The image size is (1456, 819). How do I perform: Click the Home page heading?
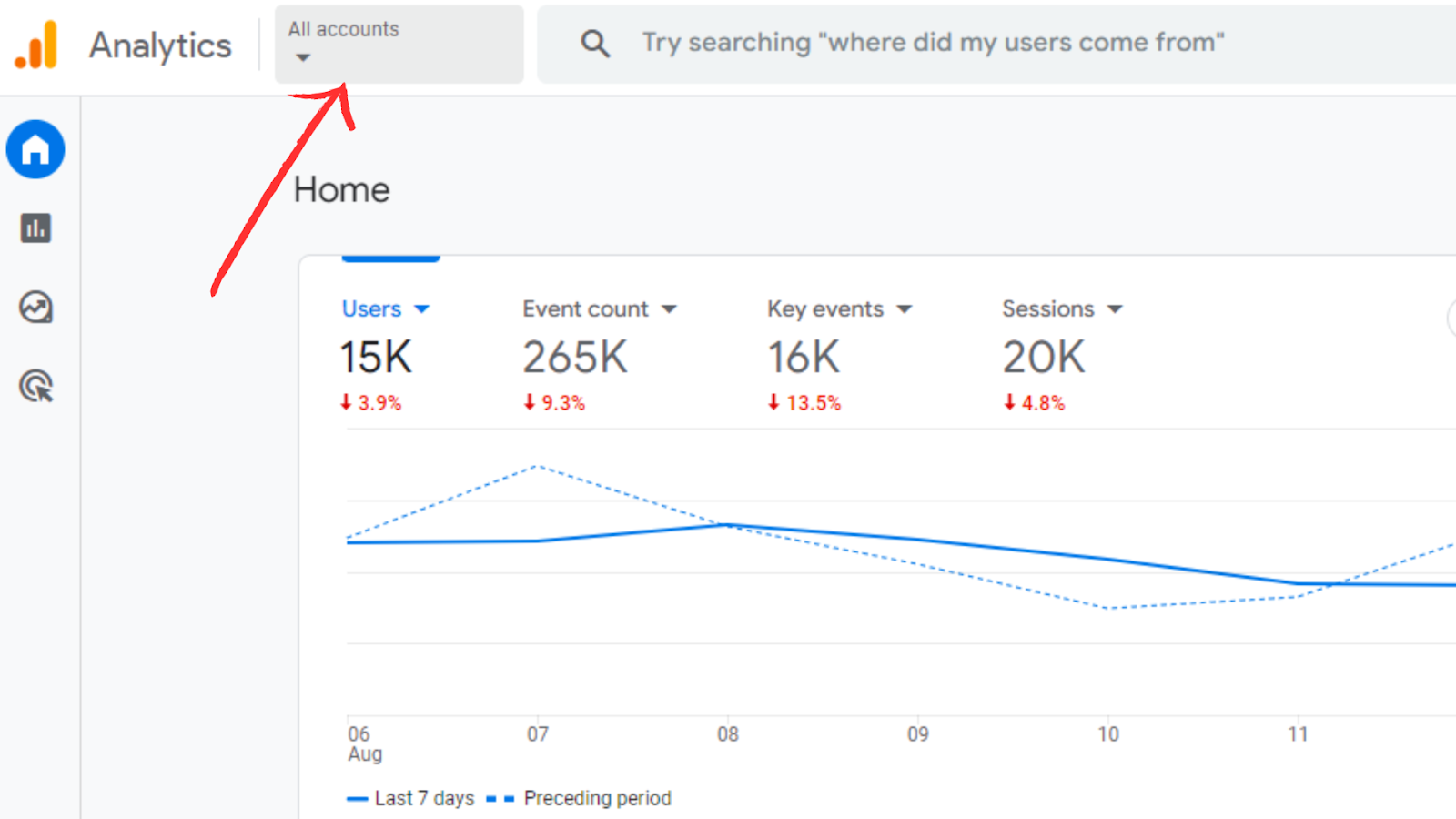[341, 190]
